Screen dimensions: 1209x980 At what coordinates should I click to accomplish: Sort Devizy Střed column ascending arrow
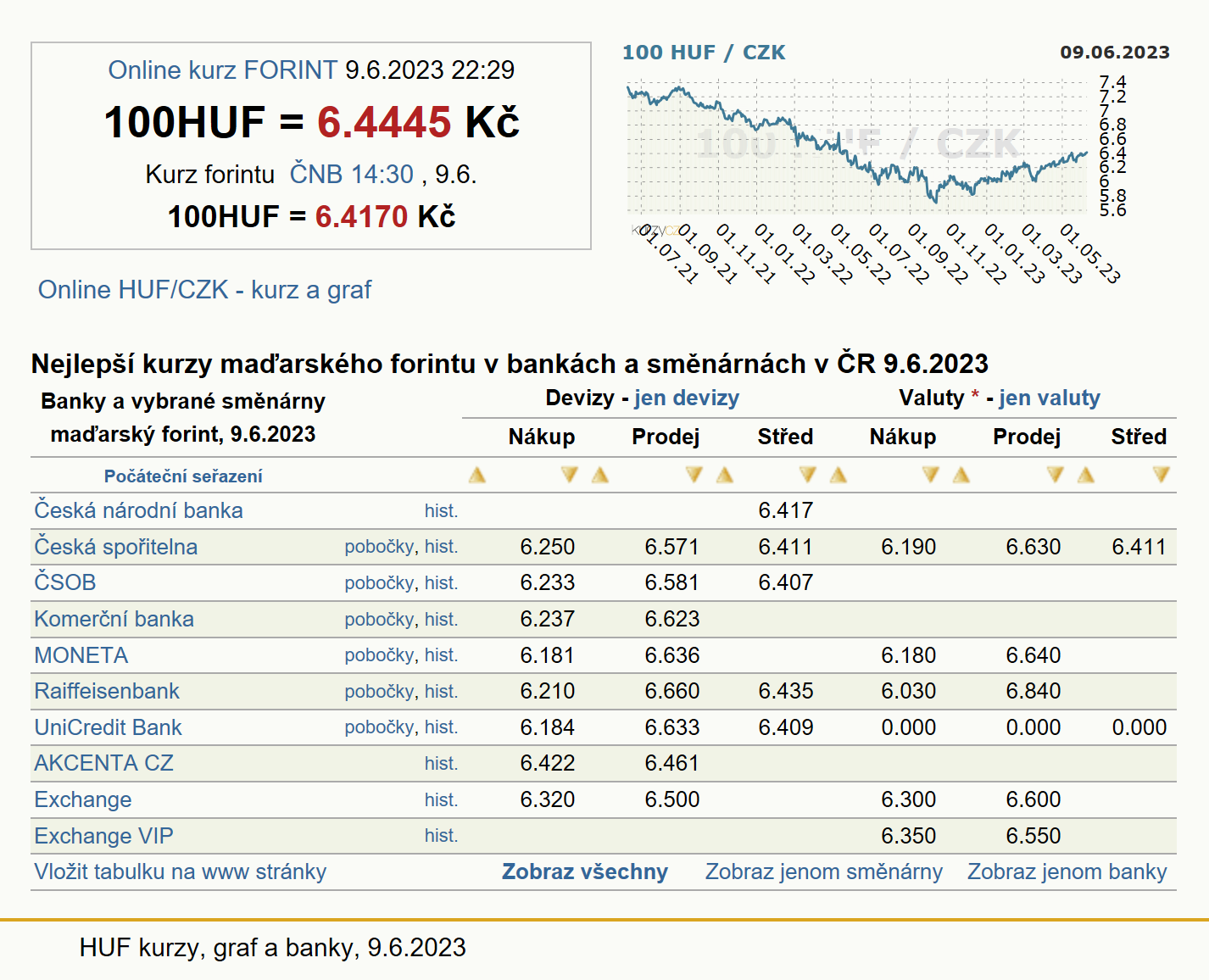pos(725,475)
